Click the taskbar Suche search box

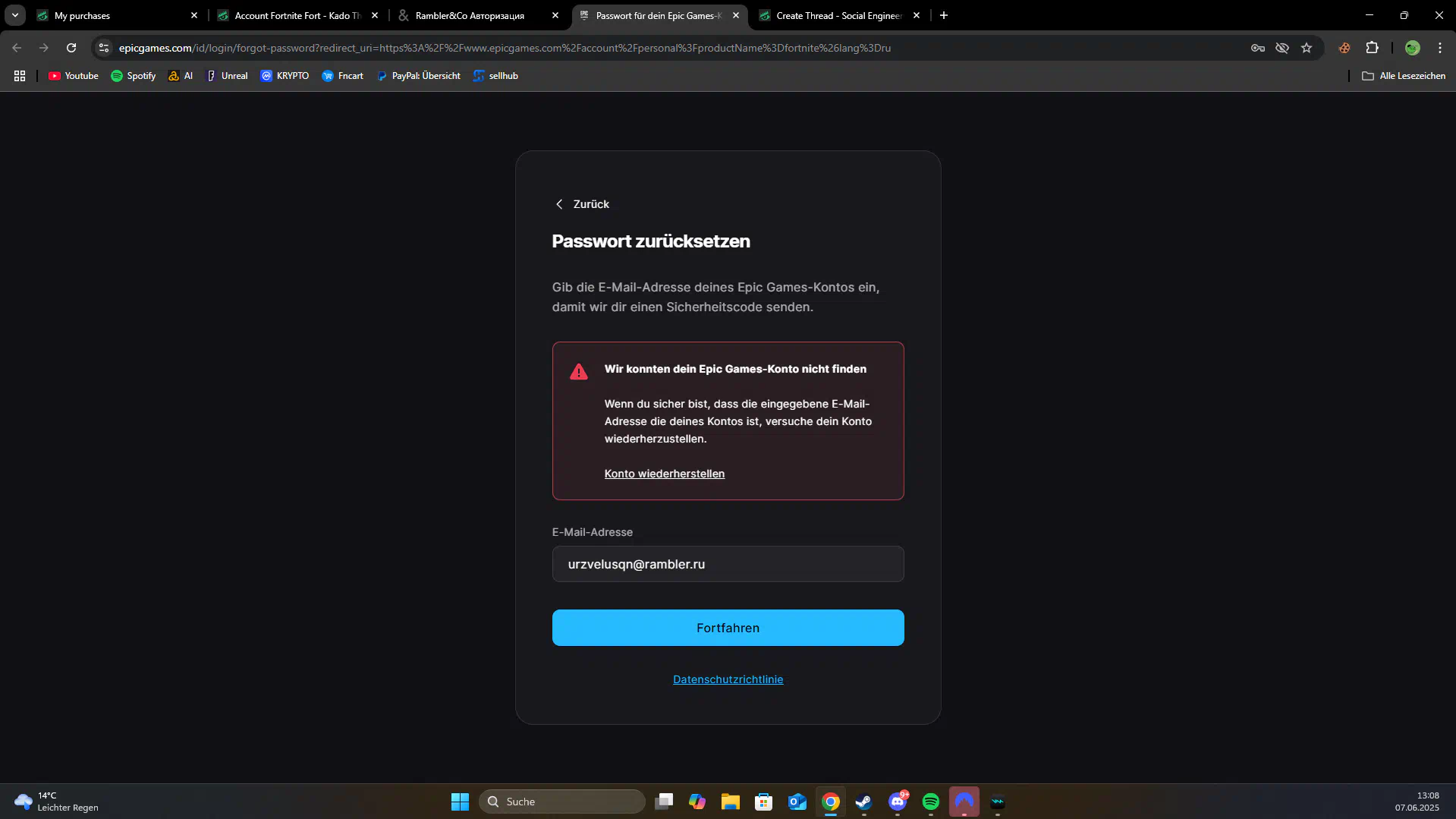(x=561, y=802)
